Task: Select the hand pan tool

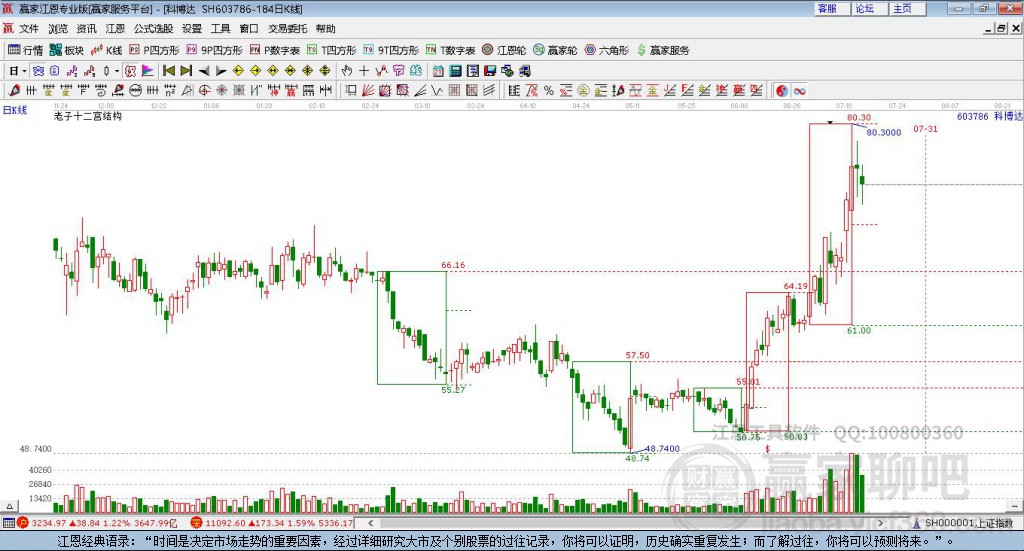Action: click(346, 71)
